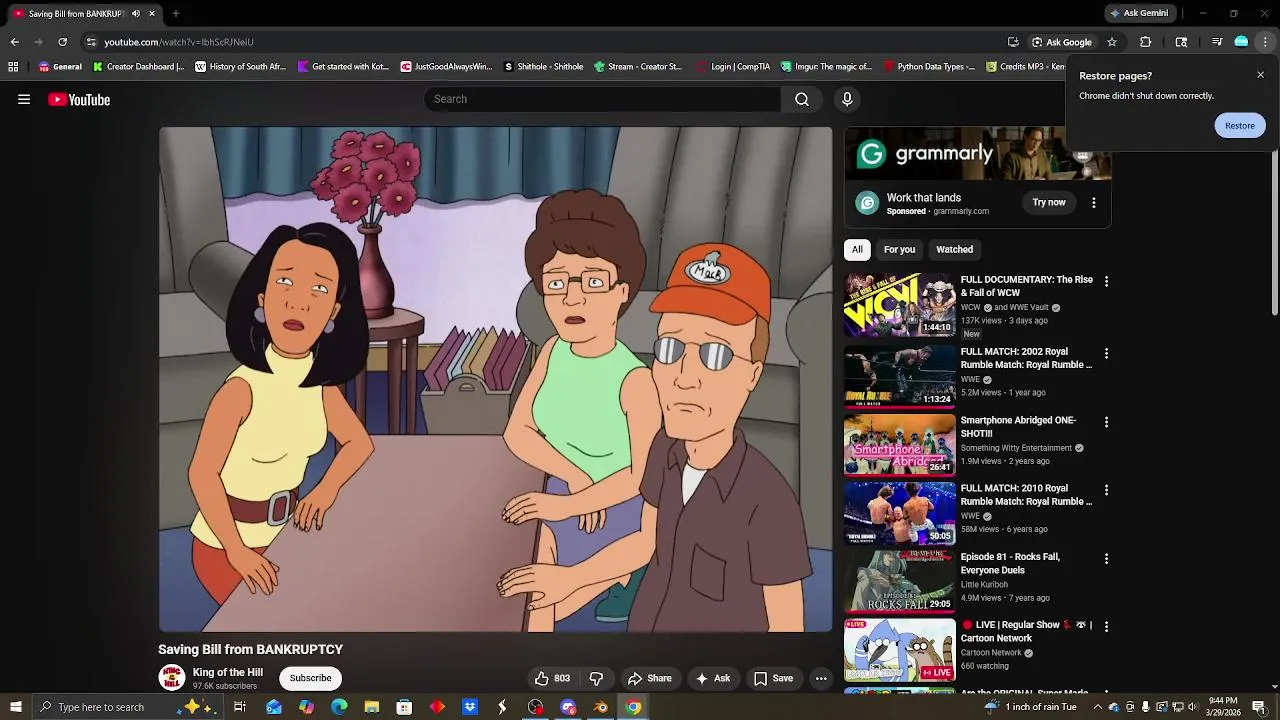Select the All filter chip
This screenshot has width=1280, height=720.
tap(857, 249)
